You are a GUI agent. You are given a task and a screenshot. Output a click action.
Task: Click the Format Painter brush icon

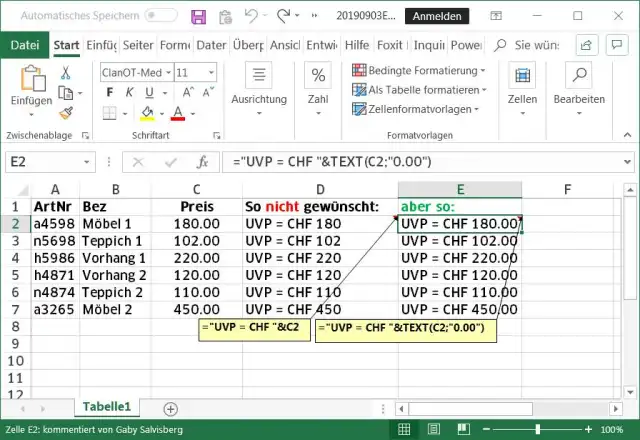click(66, 113)
